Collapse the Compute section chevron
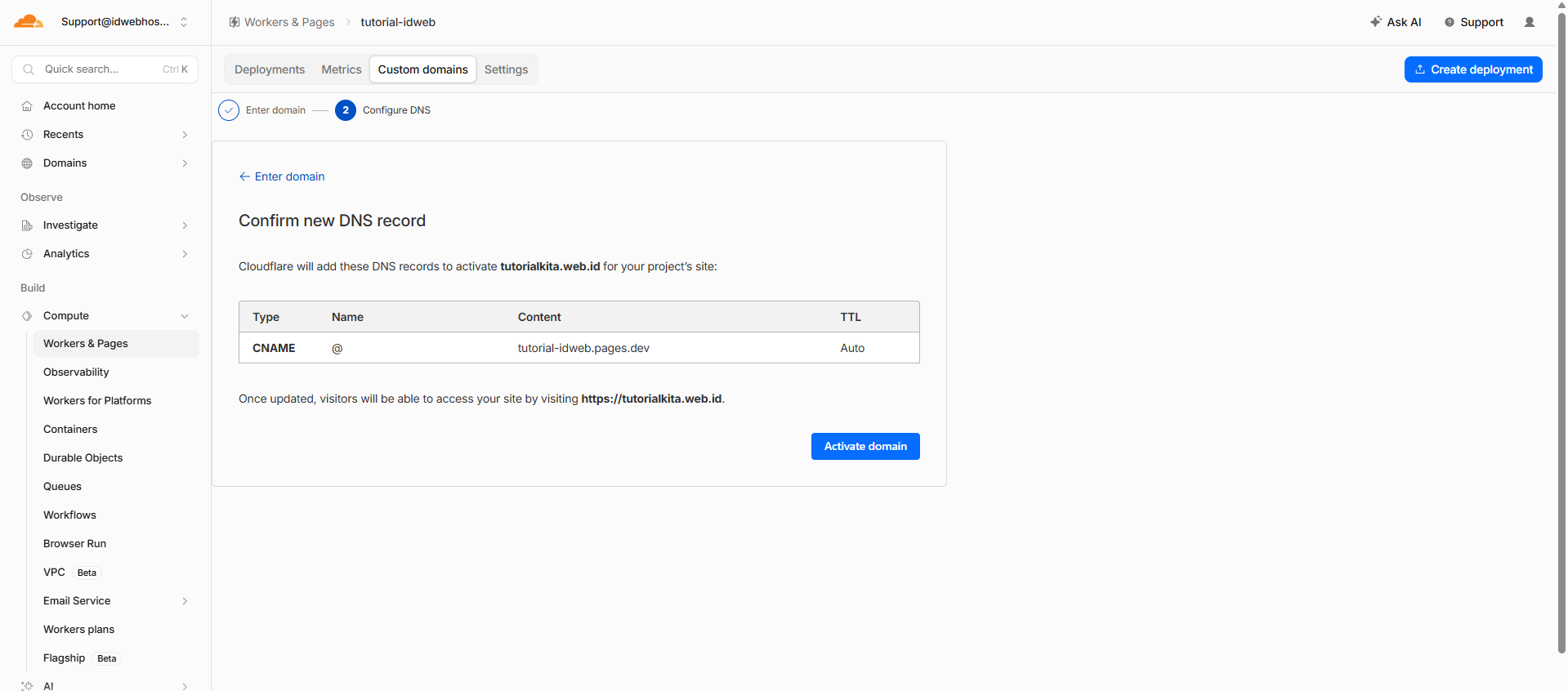The width and height of the screenshot is (1568, 691). tap(185, 316)
